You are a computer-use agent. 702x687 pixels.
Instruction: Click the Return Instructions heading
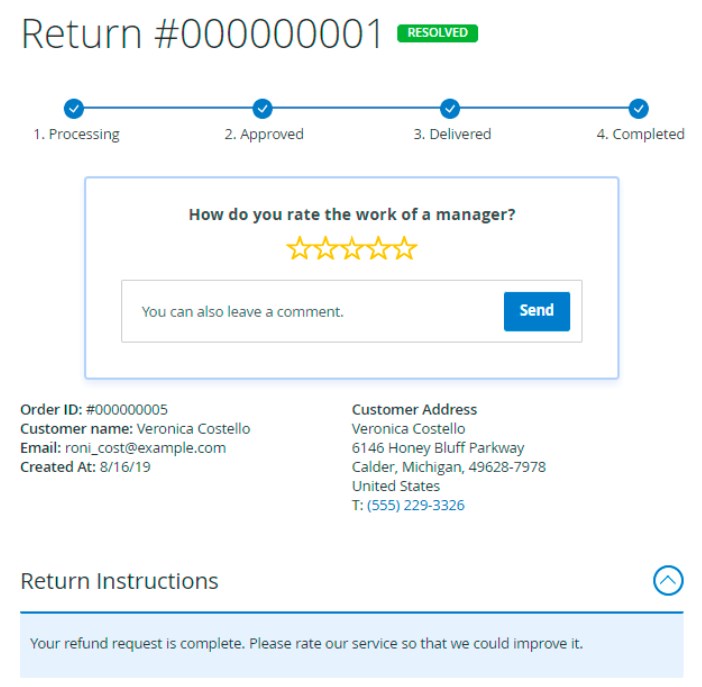[x=119, y=581]
